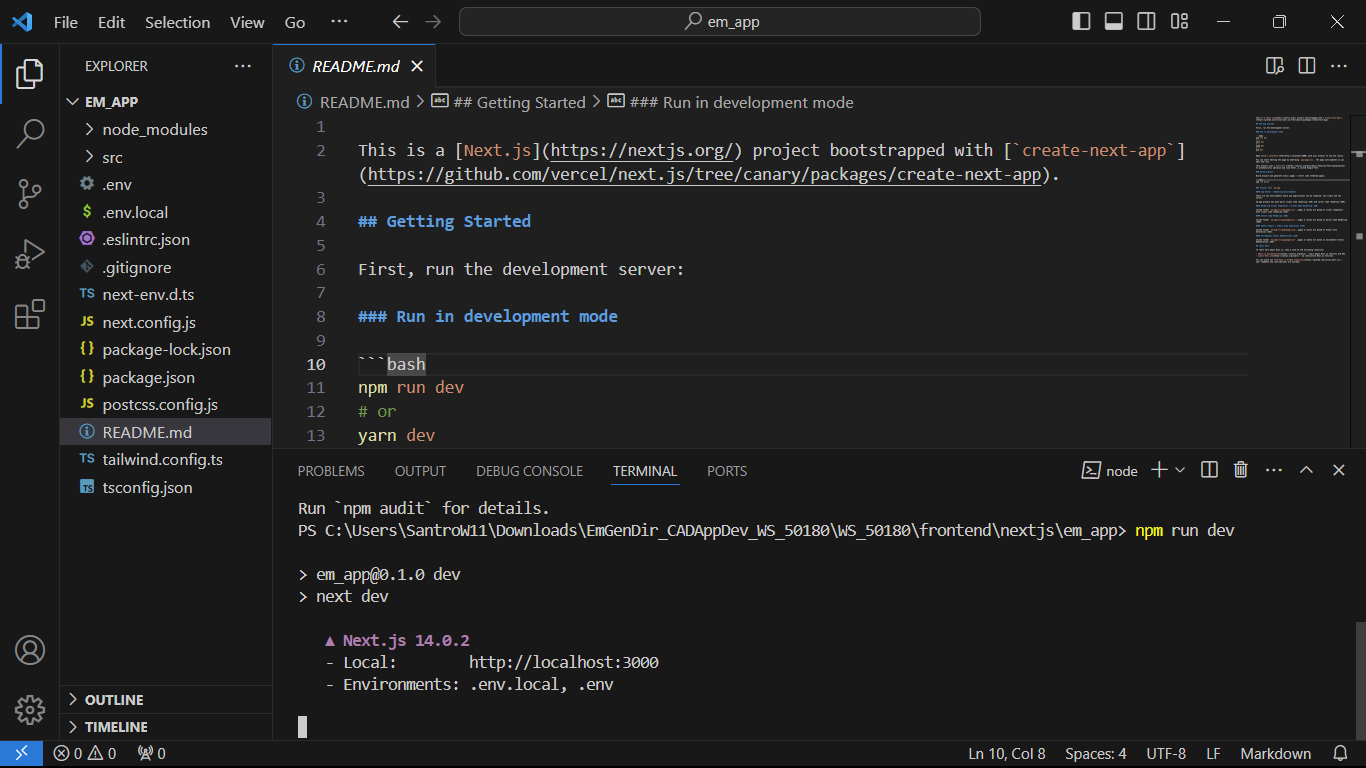The image size is (1366, 768).
Task: Open the remote window indicator
Action: point(21,754)
